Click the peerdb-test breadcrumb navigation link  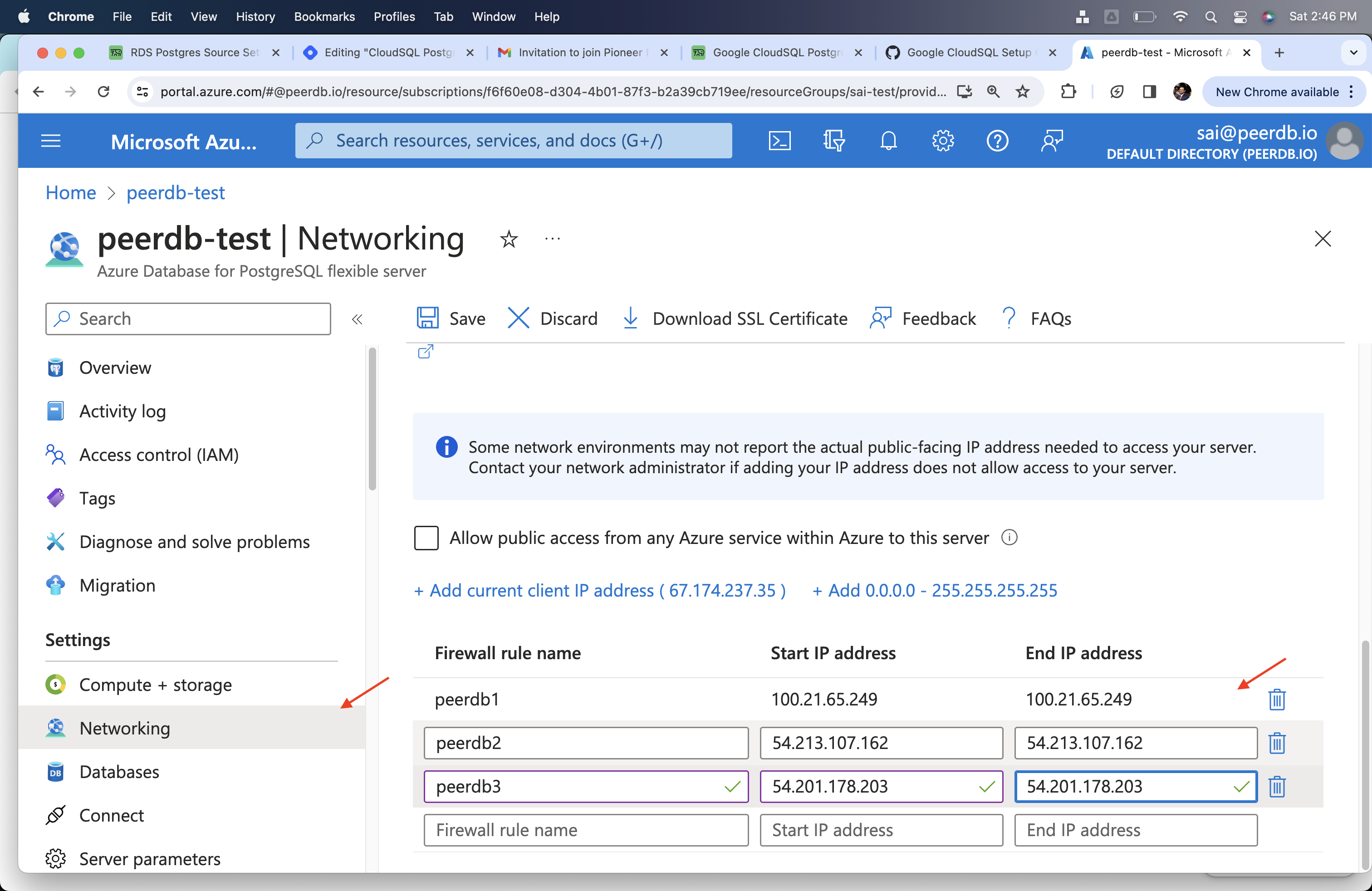click(175, 192)
